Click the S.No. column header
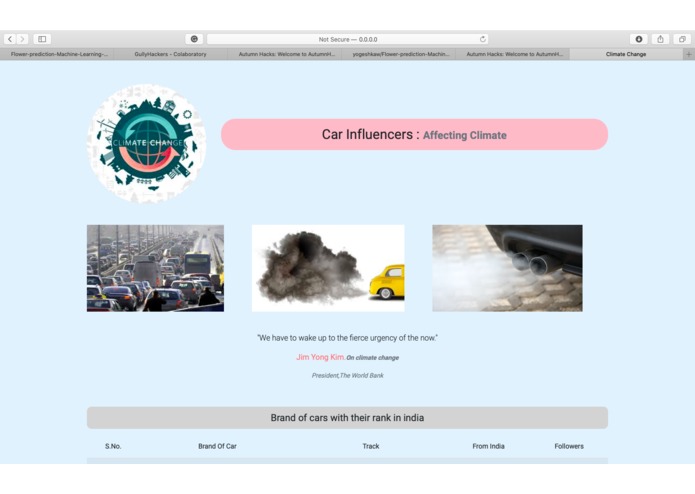The height and width of the screenshot is (494, 695). coord(113,446)
